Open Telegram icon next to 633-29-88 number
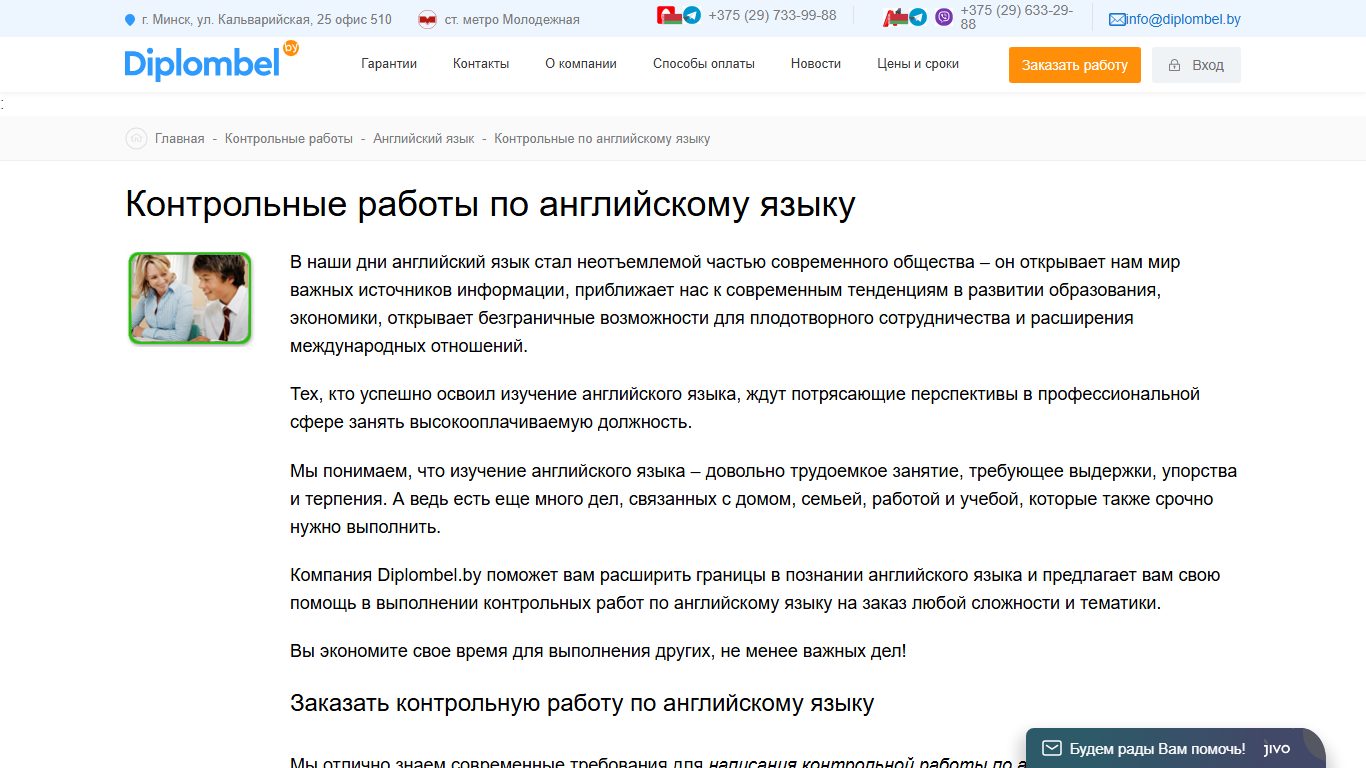Viewport: 1366px width, 768px height. pyautogui.click(x=918, y=17)
